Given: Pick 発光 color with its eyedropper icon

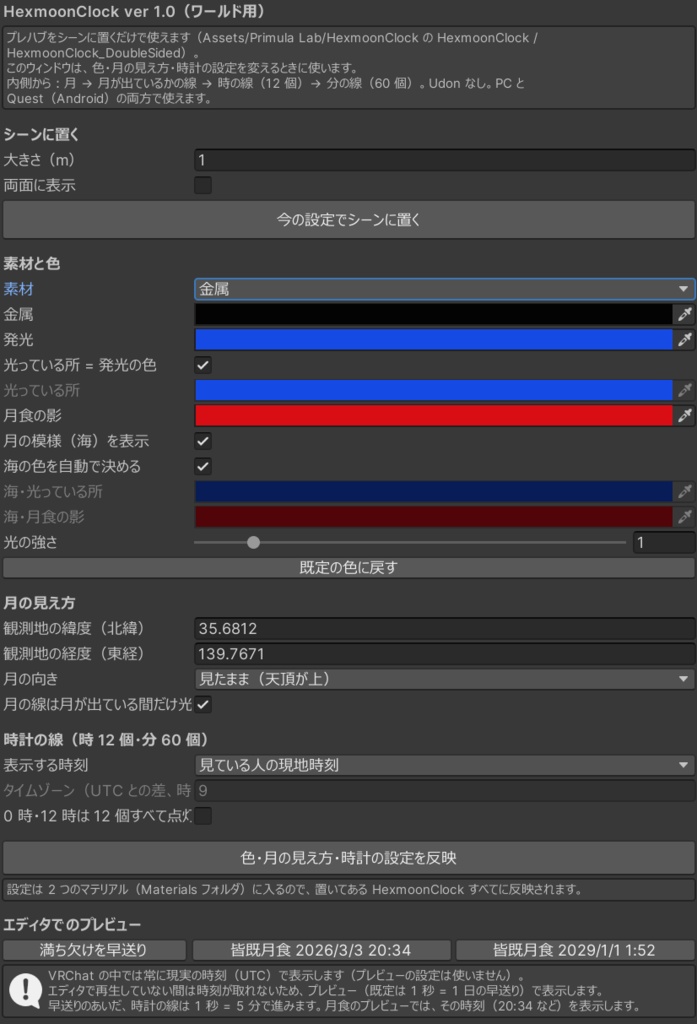Looking at the screenshot, I should [x=684, y=340].
